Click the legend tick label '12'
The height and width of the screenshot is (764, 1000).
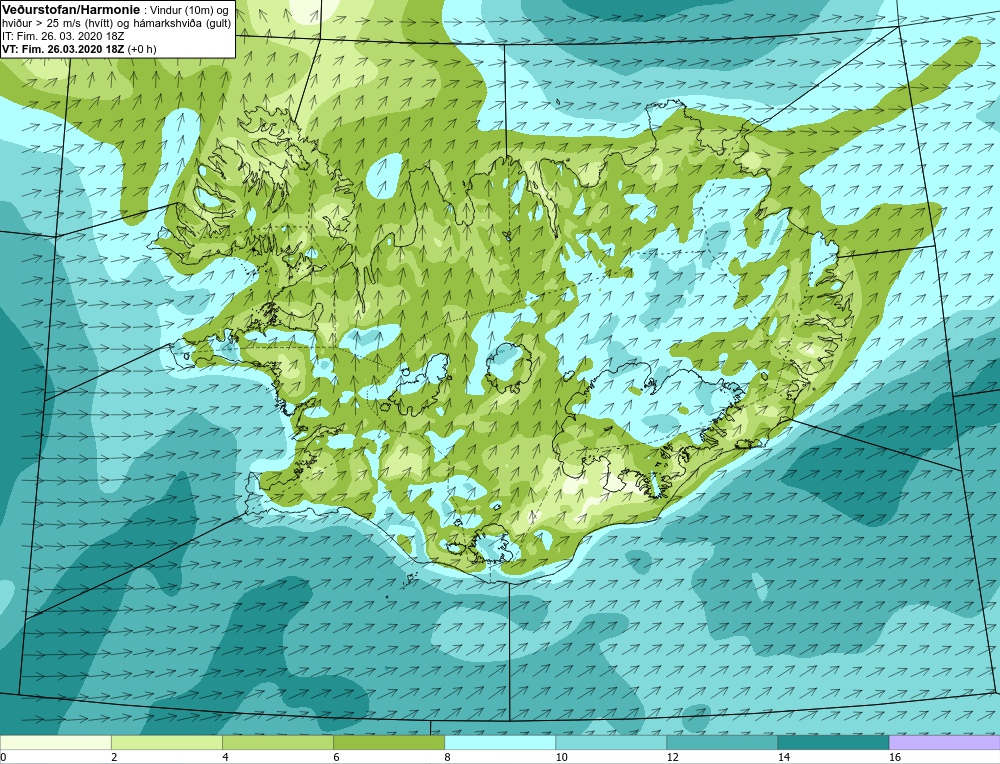click(x=672, y=757)
